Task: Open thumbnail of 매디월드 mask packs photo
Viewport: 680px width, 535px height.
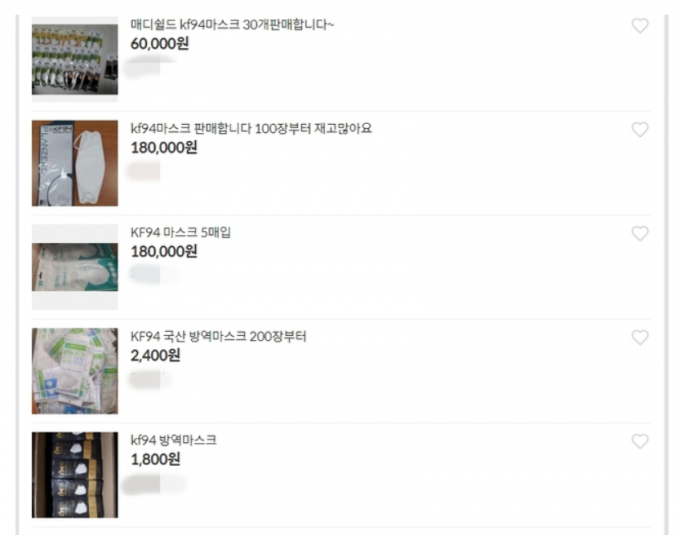Action: tap(75, 59)
